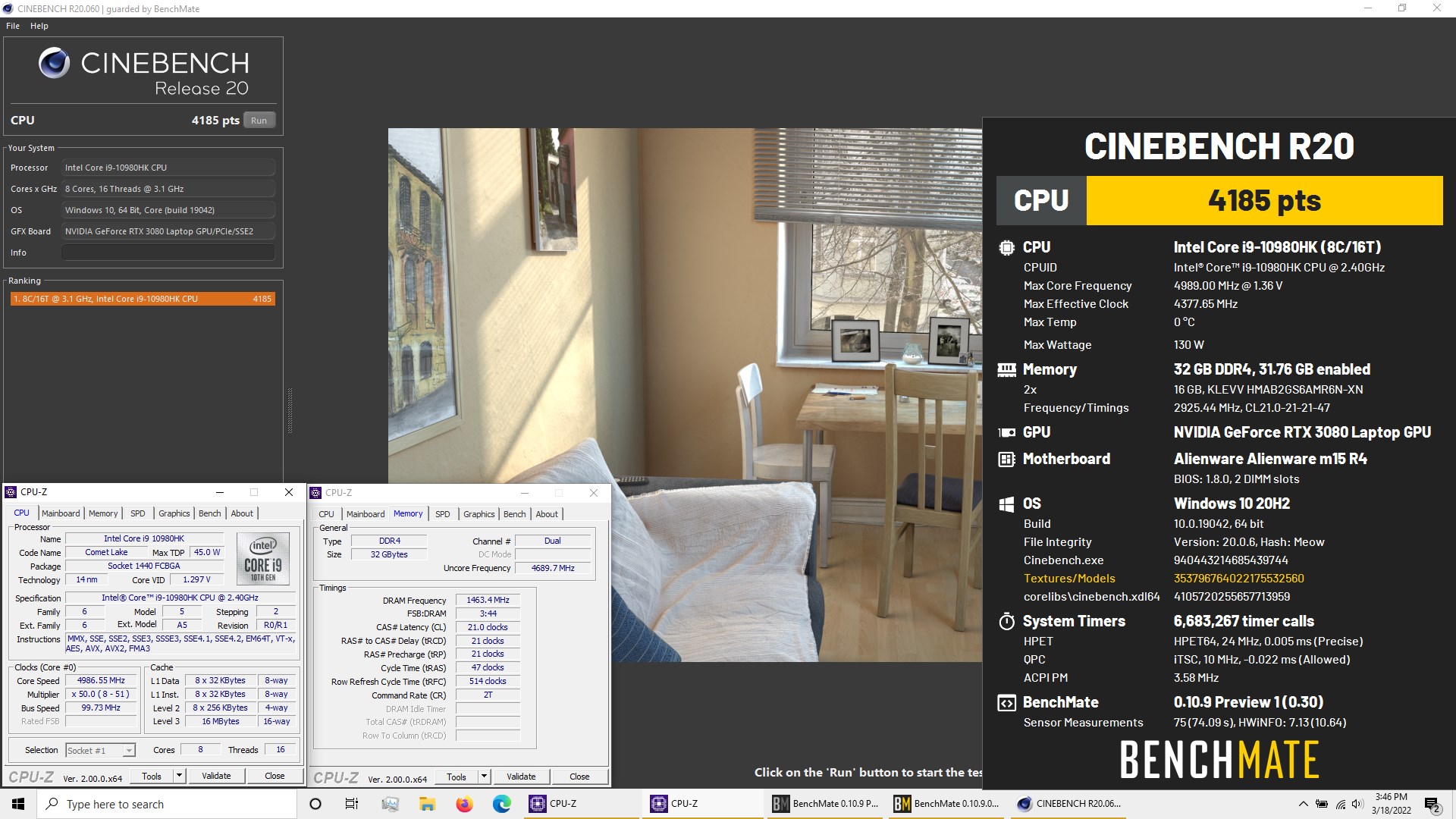Screen dimensions: 1456x819
Task: Open Mainboard tab in right CPU-Z window
Action: (x=366, y=514)
